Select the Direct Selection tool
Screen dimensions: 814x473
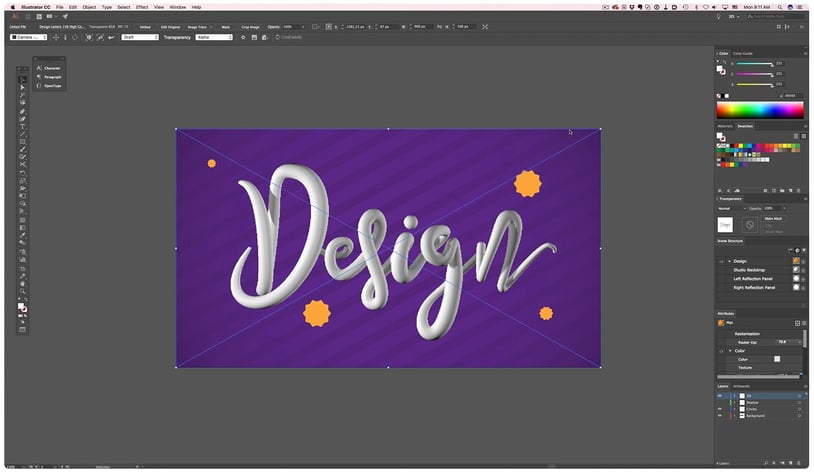coord(23,87)
